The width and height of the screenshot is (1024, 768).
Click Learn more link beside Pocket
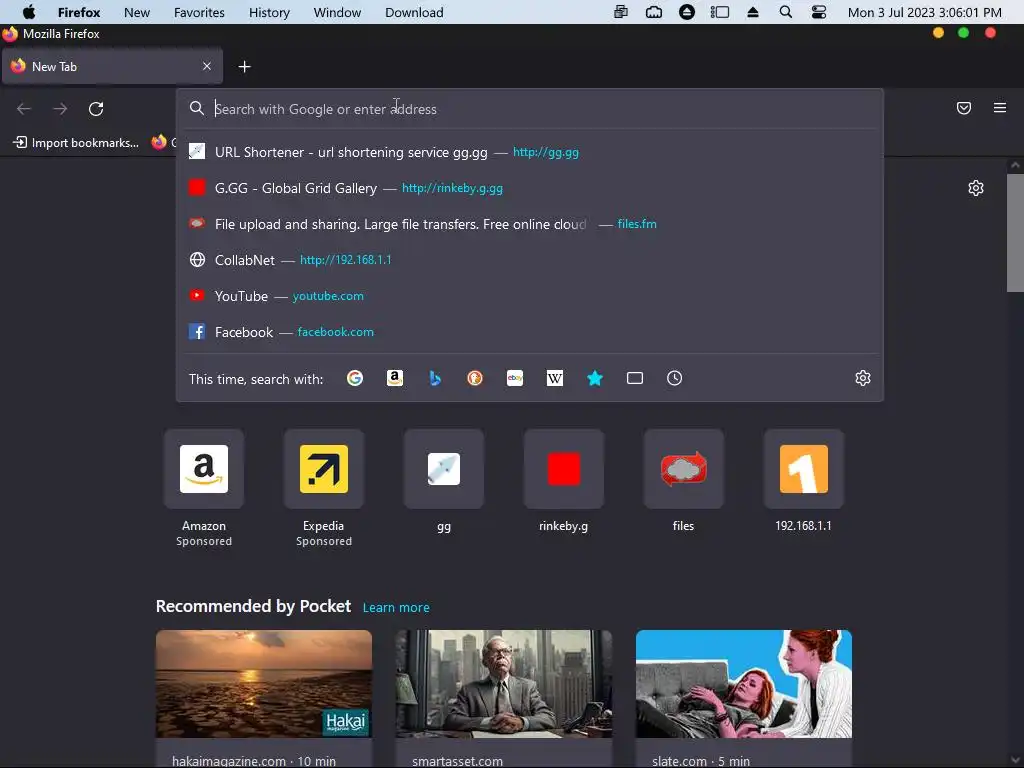tap(396, 607)
